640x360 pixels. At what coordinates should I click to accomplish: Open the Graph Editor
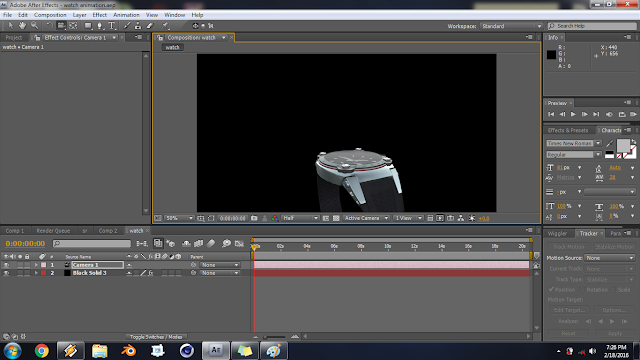[239, 244]
